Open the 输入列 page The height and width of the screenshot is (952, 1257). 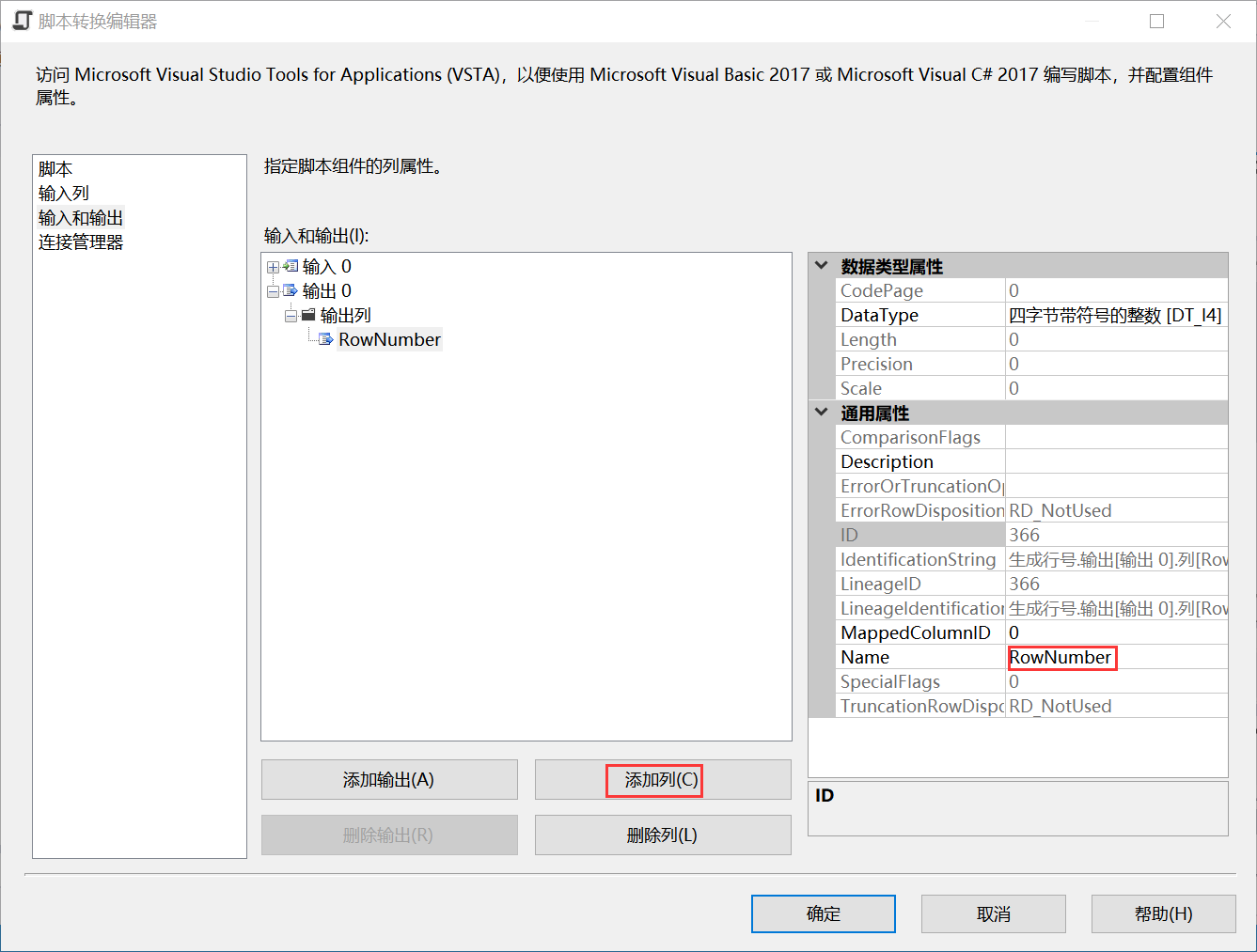click(64, 194)
